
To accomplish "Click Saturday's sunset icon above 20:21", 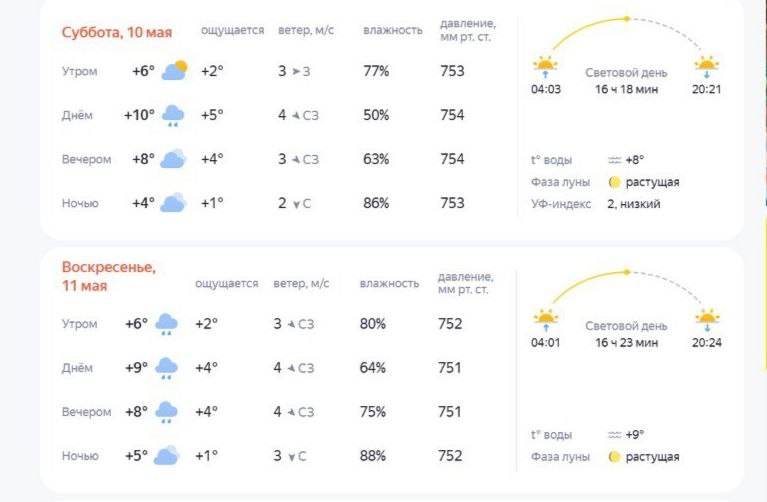I will pos(706,67).
